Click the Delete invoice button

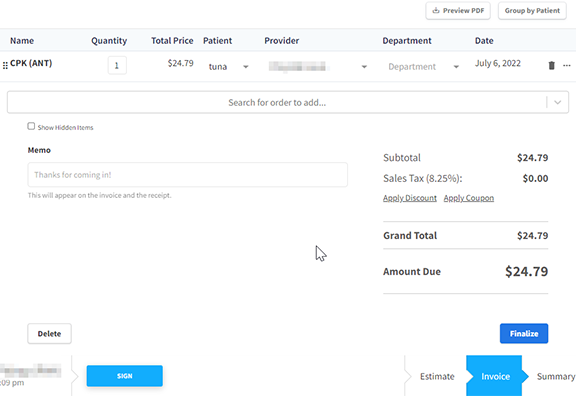tap(49, 334)
